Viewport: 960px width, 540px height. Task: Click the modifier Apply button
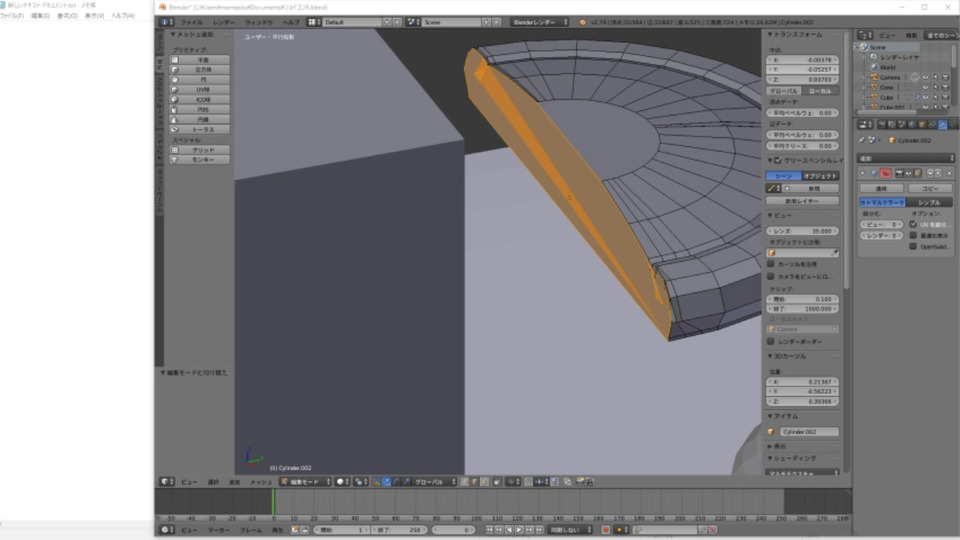pyautogui.click(x=881, y=188)
